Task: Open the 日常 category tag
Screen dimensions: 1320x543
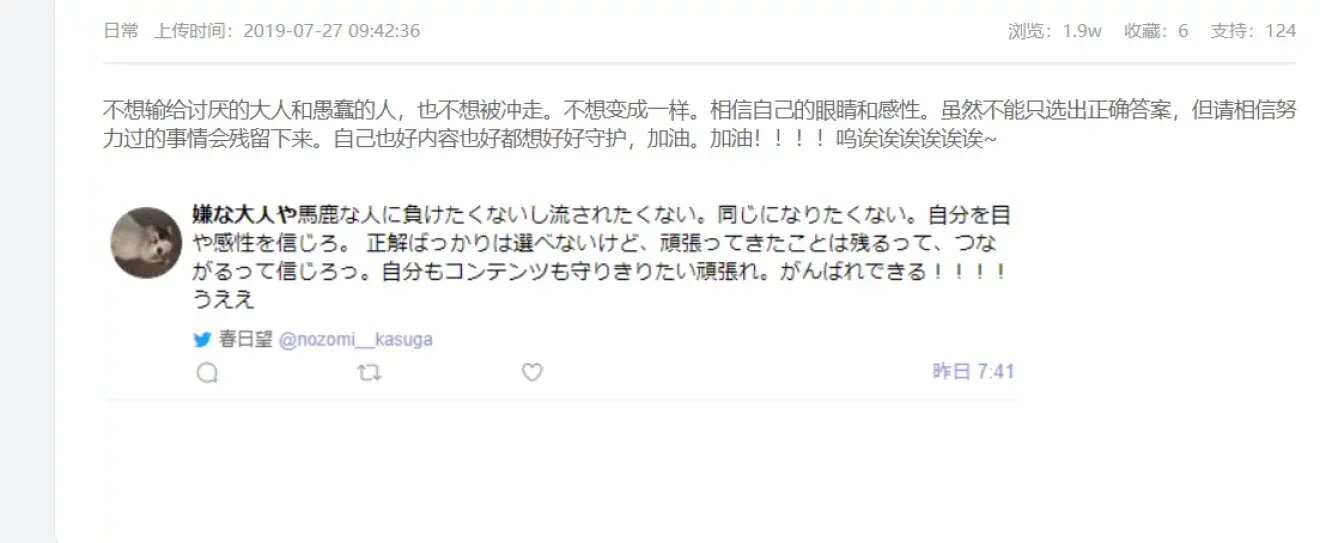Action: [x=121, y=31]
